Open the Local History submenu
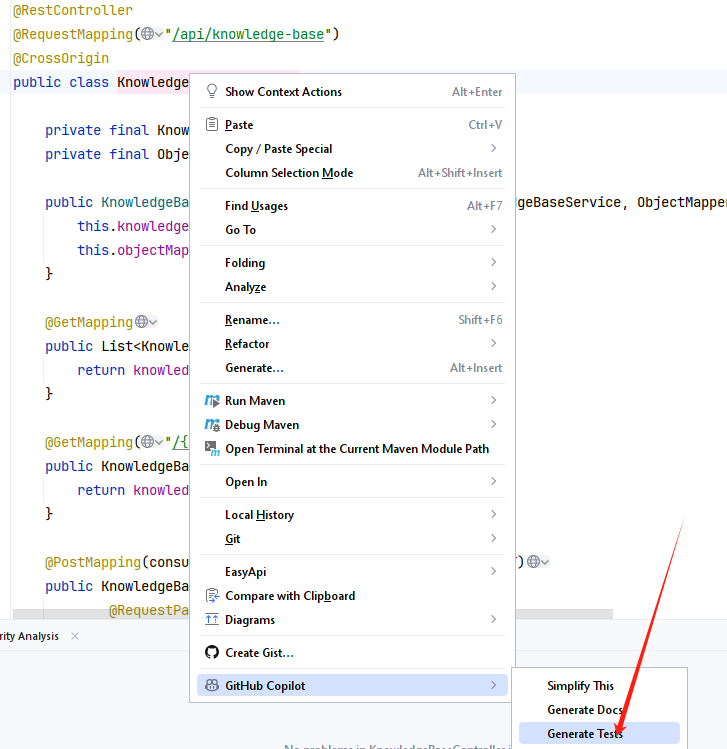727x749 pixels. [352, 514]
